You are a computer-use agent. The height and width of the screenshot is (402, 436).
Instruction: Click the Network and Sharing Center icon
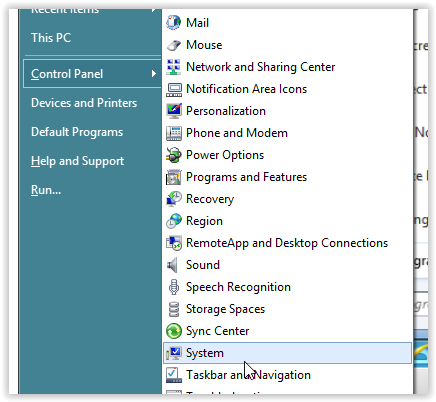tap(174, 67)
